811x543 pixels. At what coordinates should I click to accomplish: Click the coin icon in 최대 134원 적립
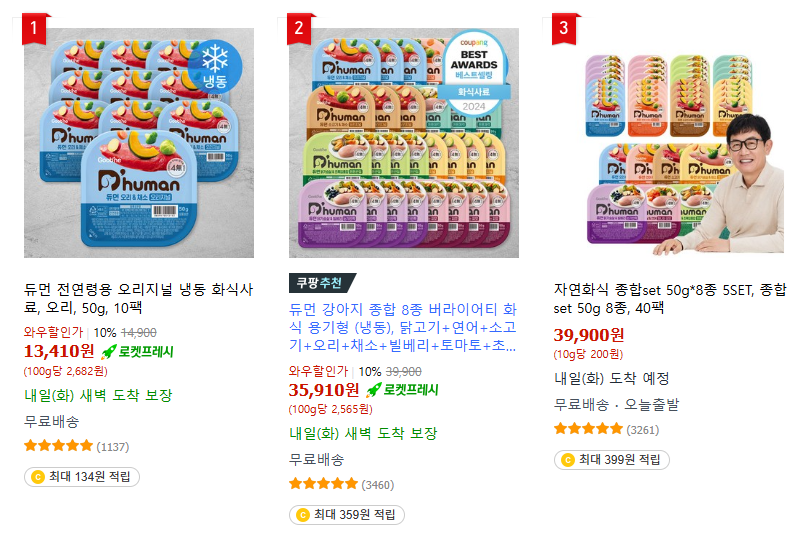pos(38,477)
